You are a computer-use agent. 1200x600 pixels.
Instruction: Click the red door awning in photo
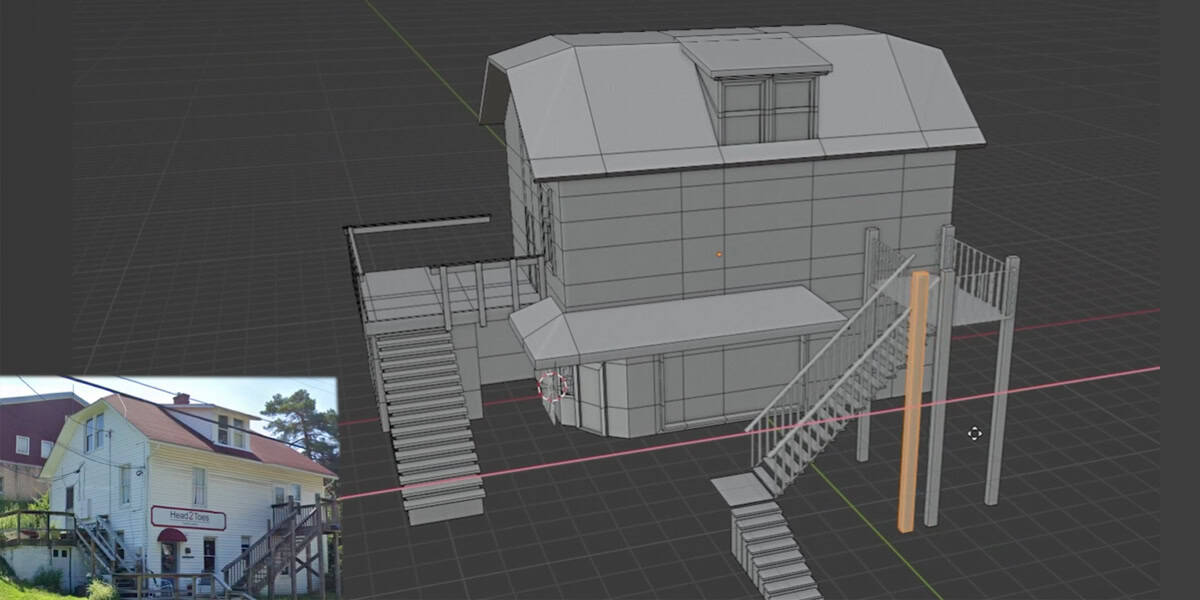[172, 536]
